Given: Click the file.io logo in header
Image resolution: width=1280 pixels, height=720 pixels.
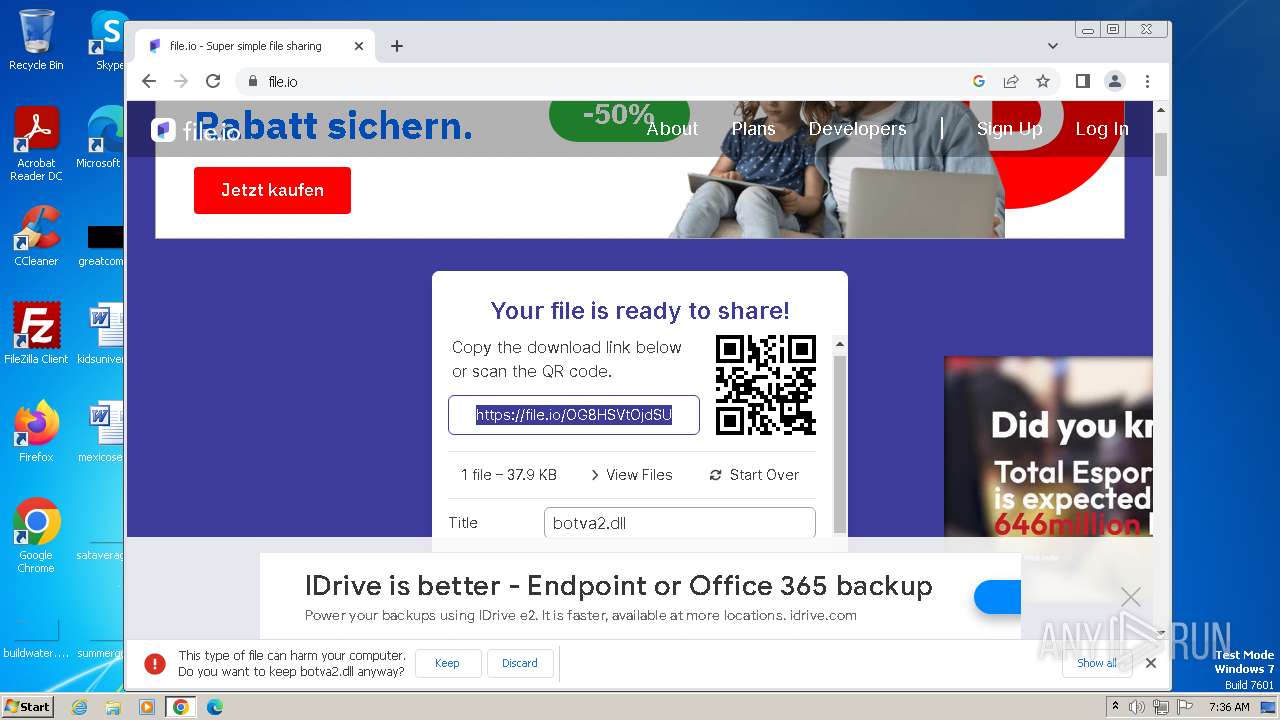Looking at the screenshot, I should click(x=195, y=130).
